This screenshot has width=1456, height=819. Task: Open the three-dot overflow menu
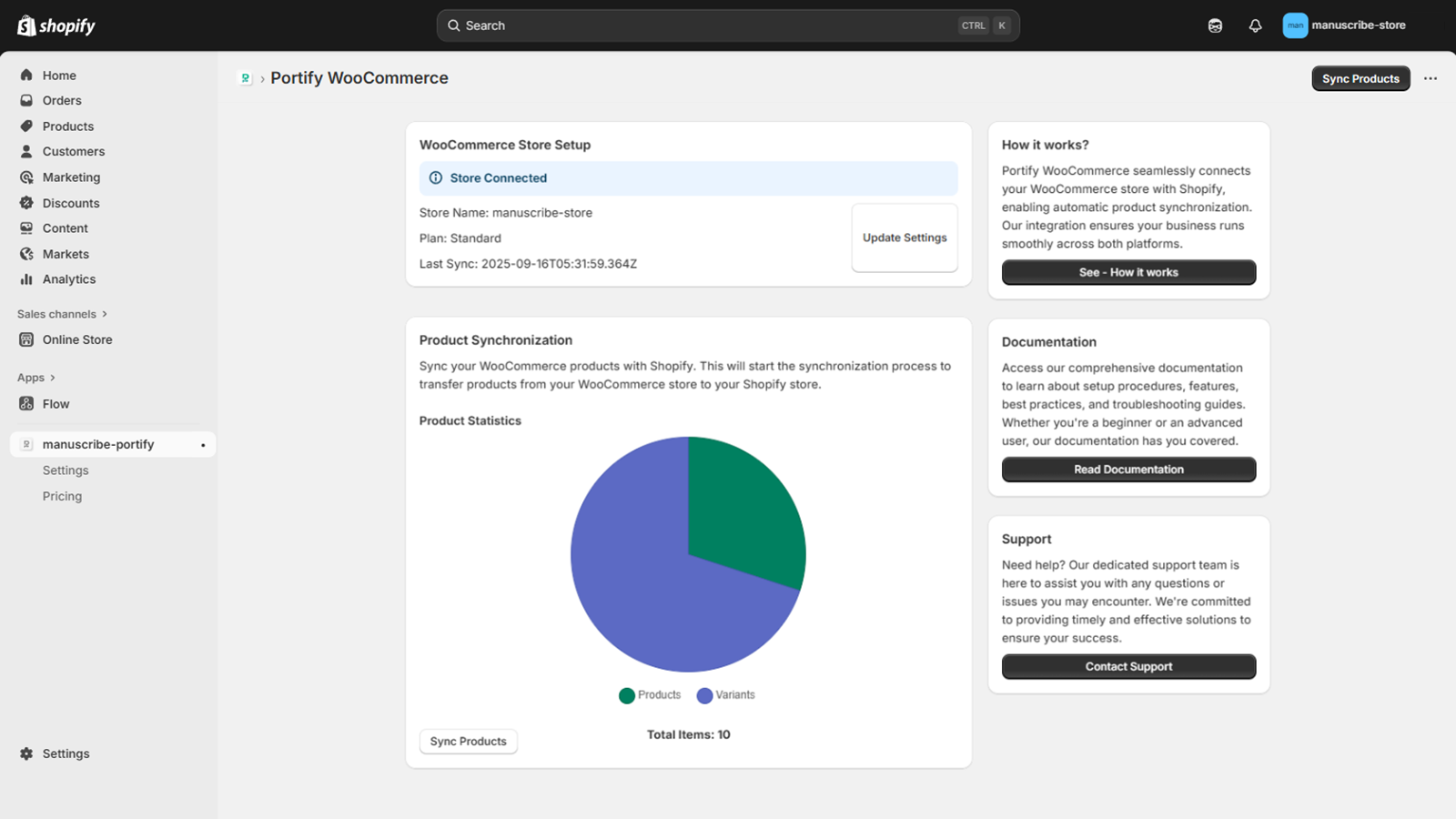1430,78
